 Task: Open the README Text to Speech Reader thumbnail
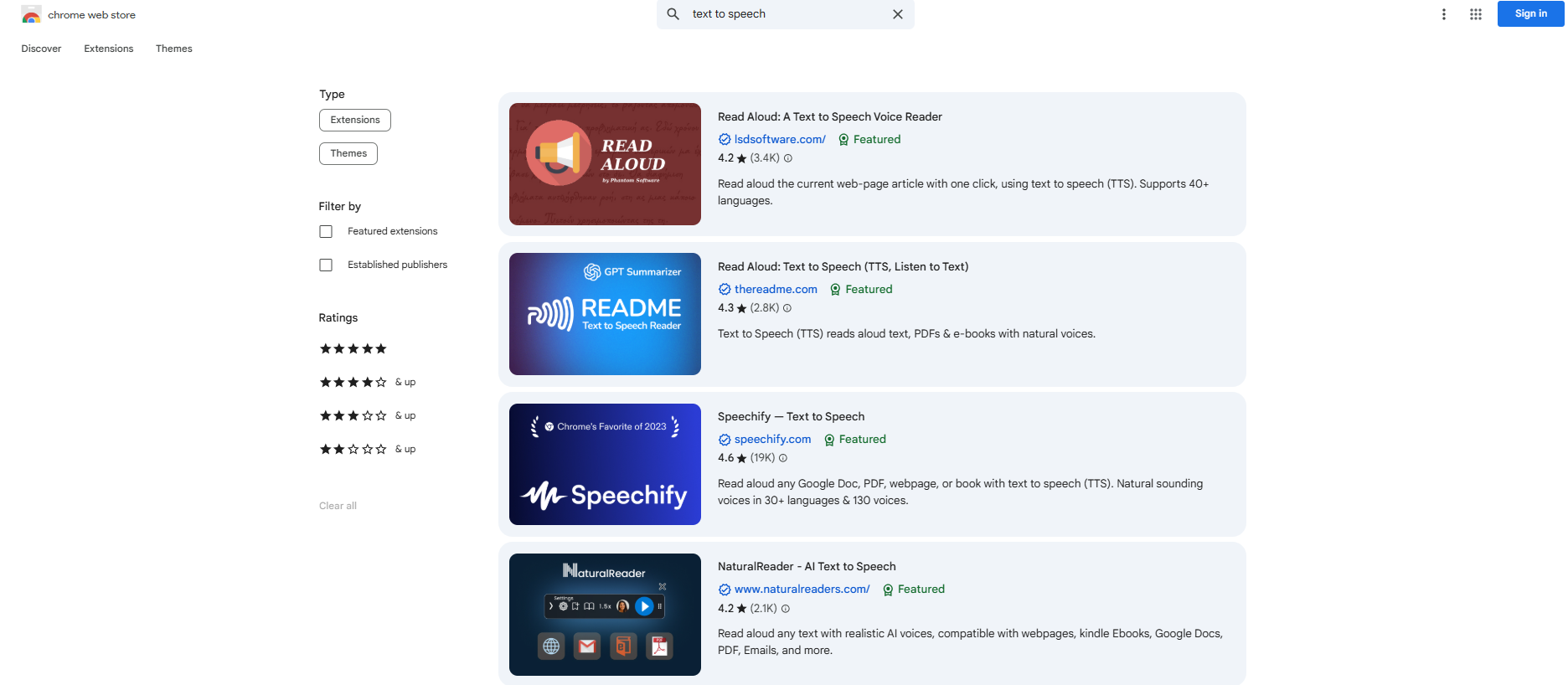pos(605,314)
